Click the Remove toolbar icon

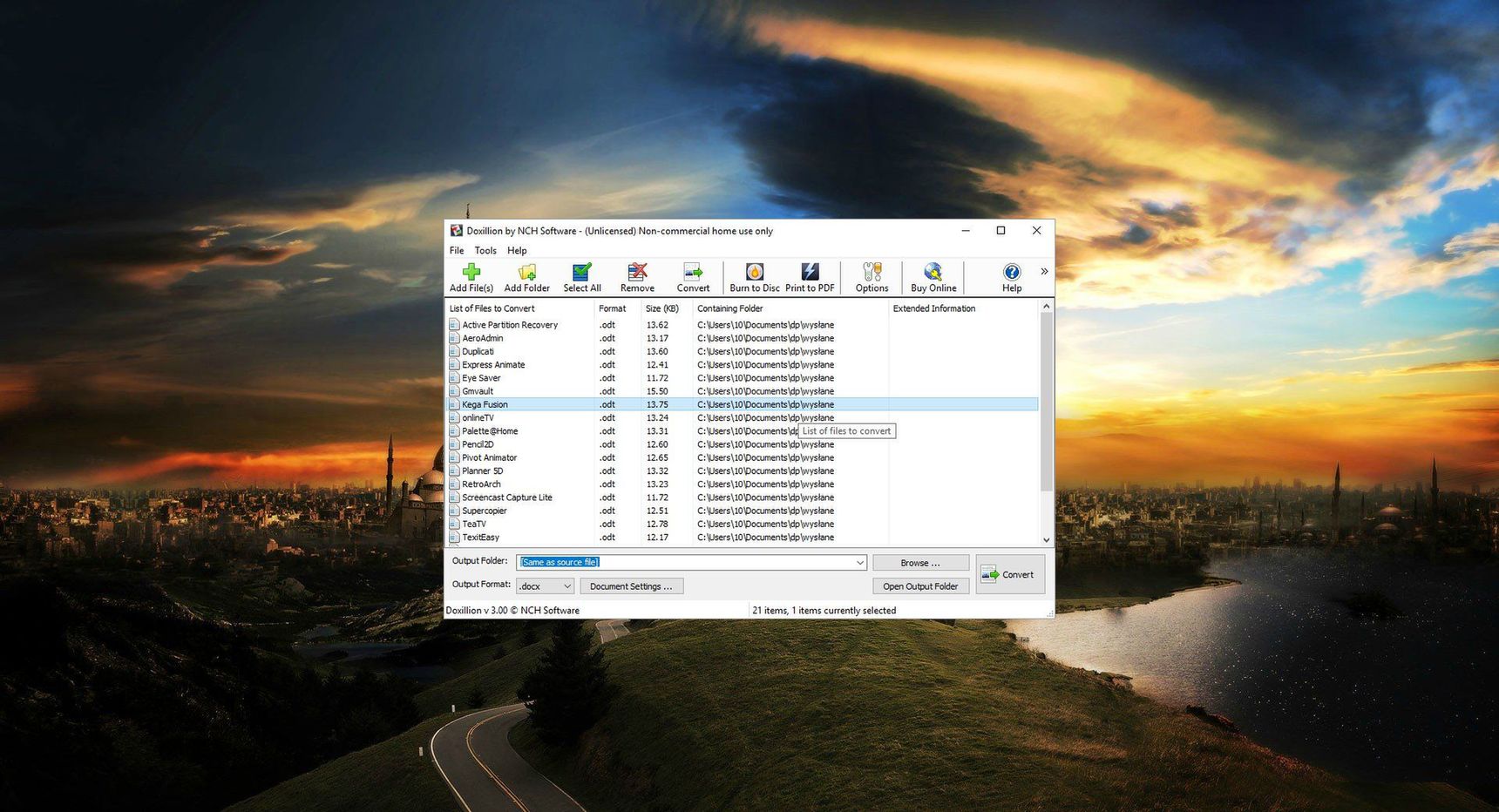pyautogui.click(x=637, y=278)
